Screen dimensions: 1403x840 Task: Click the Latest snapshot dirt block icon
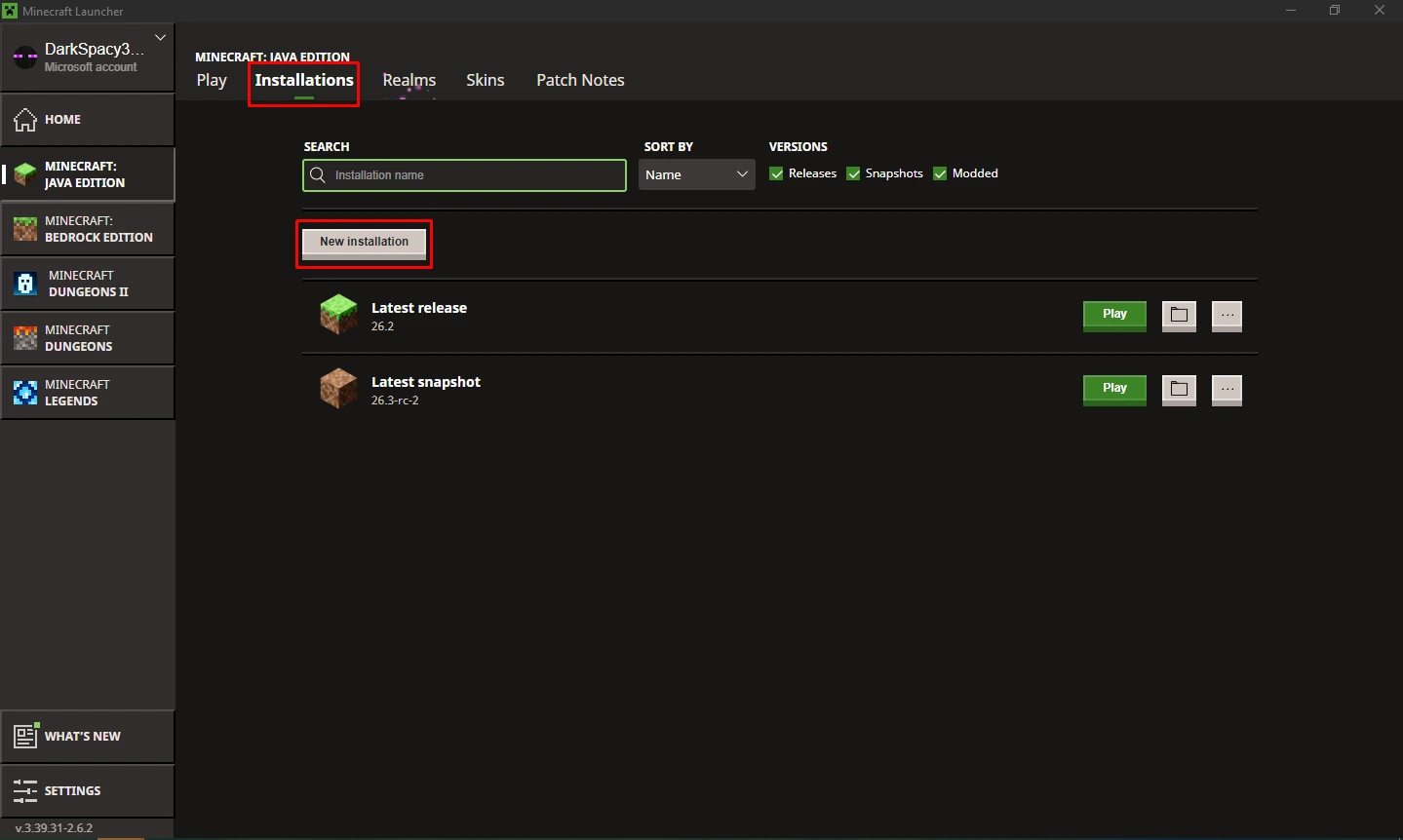point(338,388)
